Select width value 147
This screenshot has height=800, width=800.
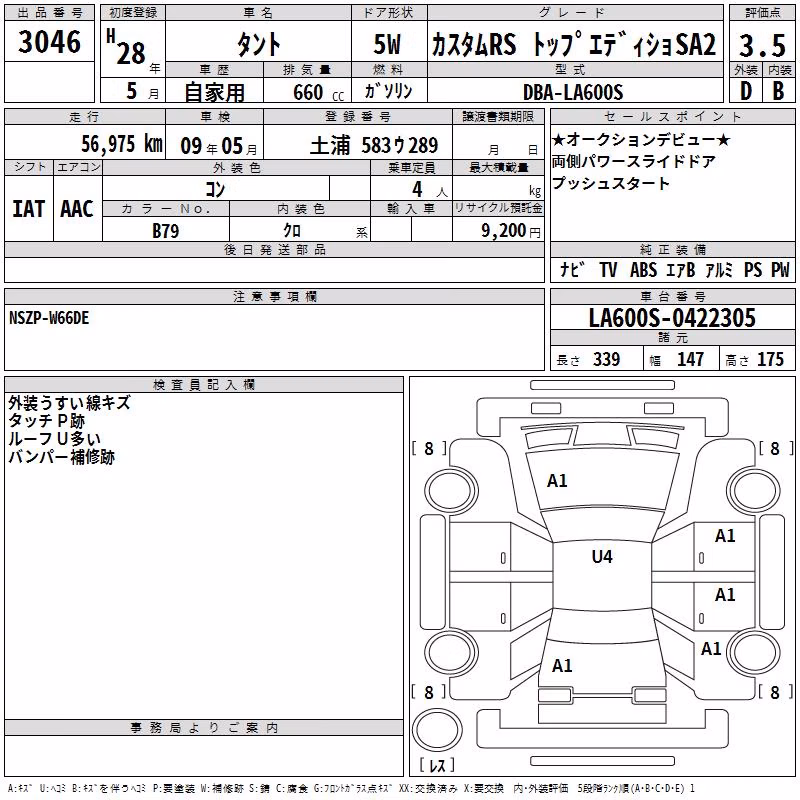tap(690, 359)
